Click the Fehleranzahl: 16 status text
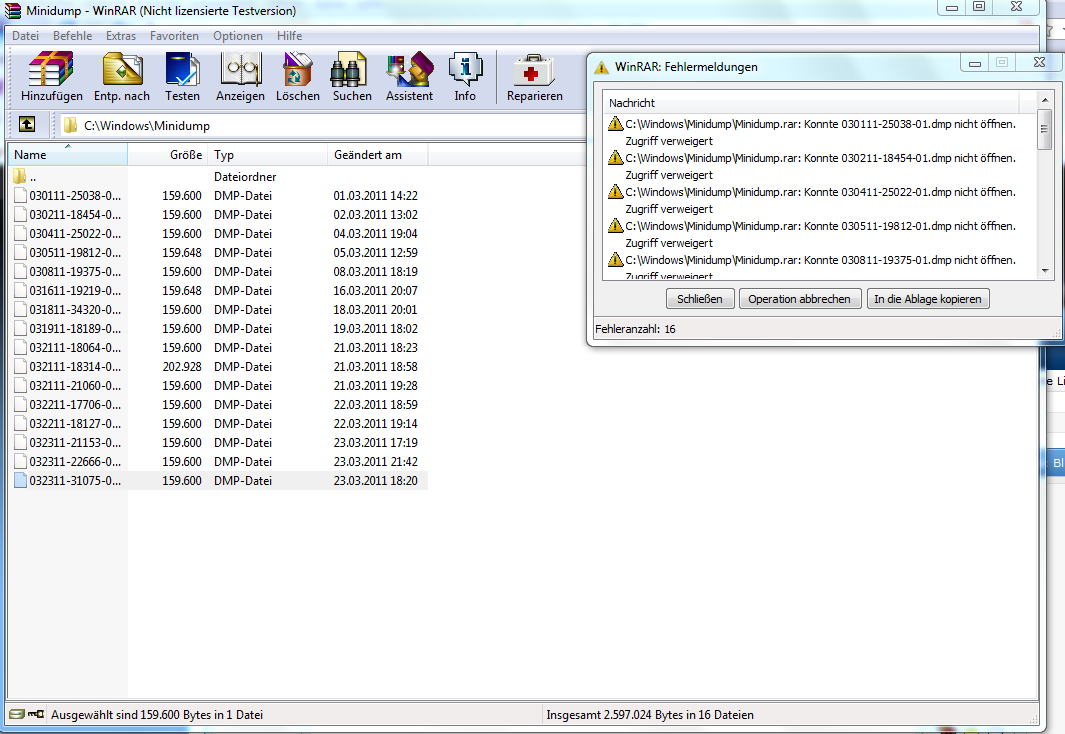The image size is (1065, 734). 635,329
